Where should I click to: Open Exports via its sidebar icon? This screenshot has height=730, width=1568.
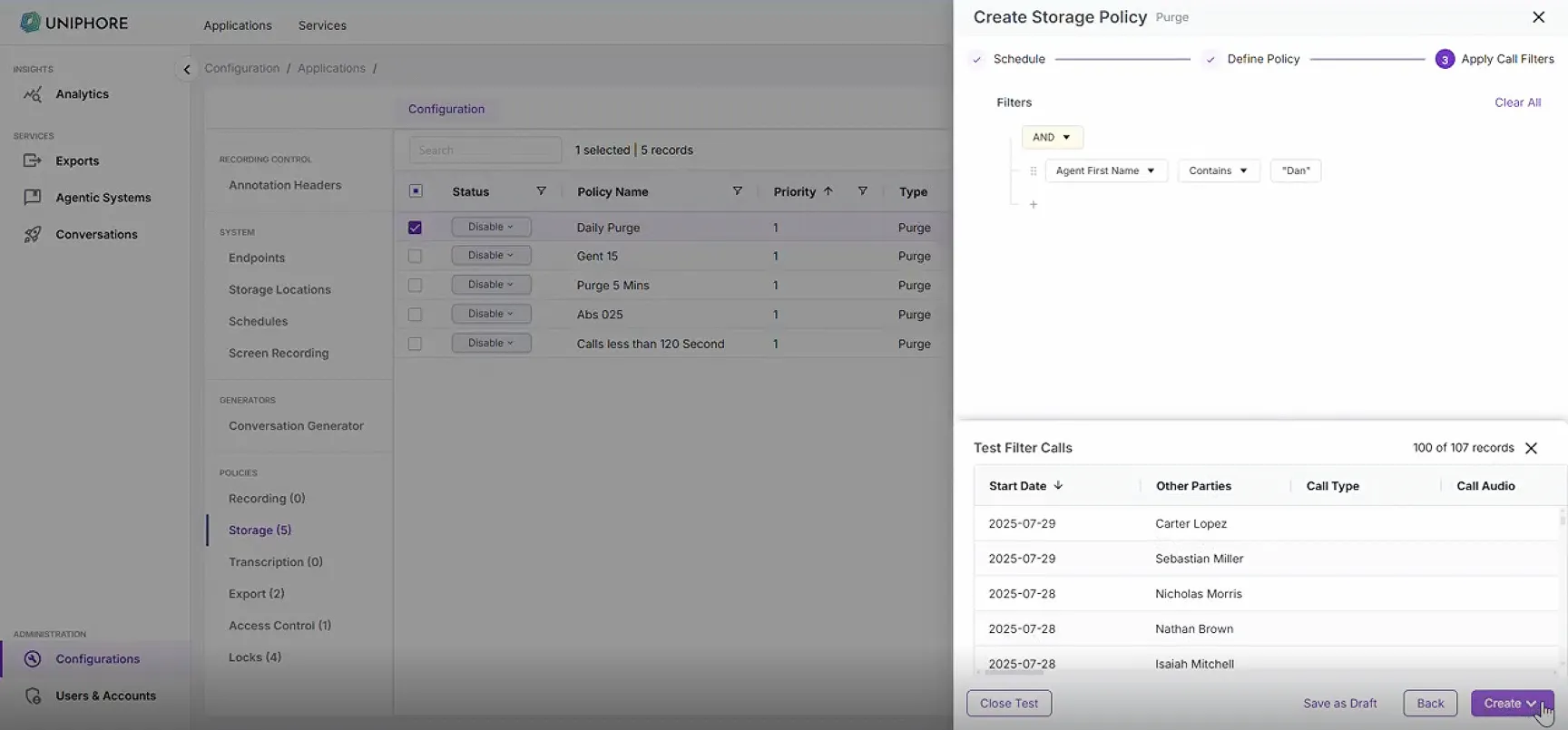(x=33, y=161)
